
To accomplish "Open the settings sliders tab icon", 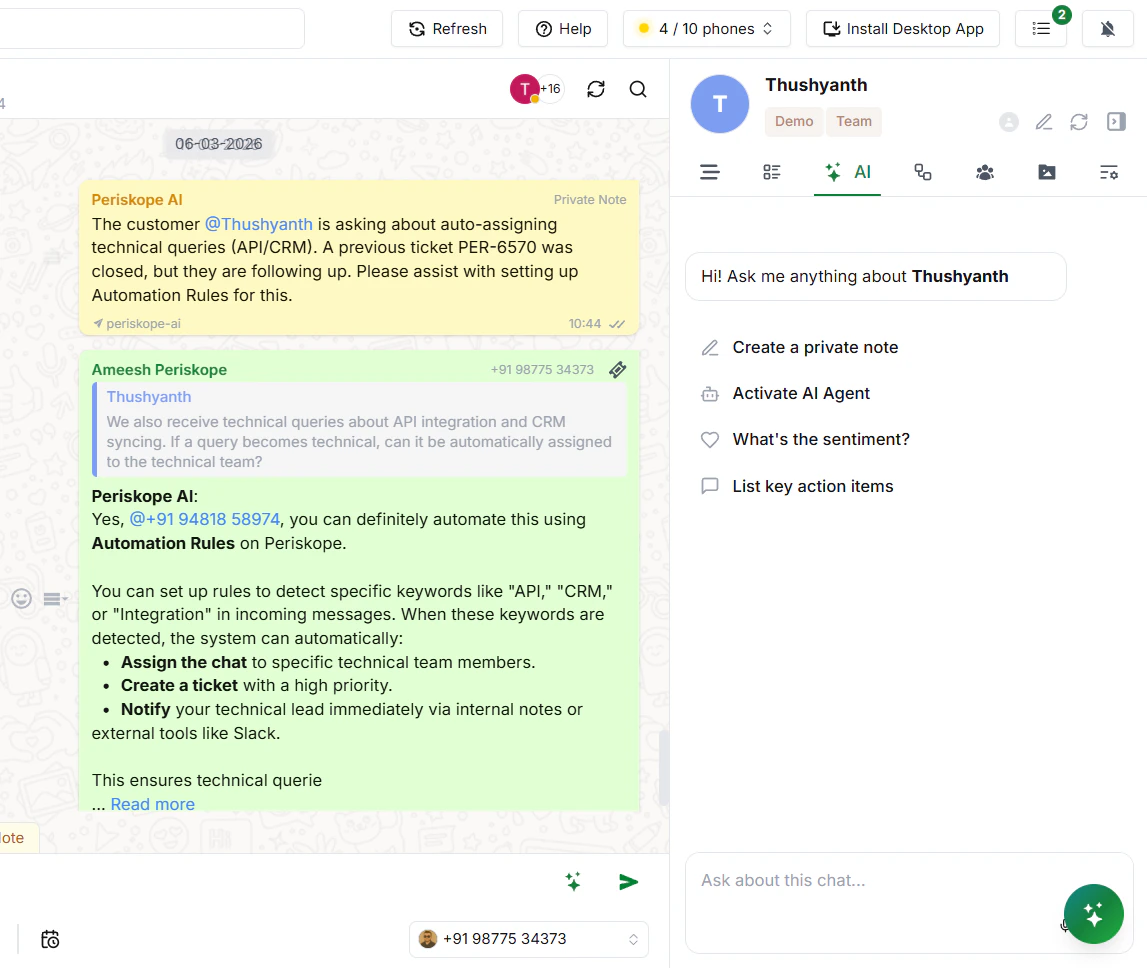I will click(1109, 173).
